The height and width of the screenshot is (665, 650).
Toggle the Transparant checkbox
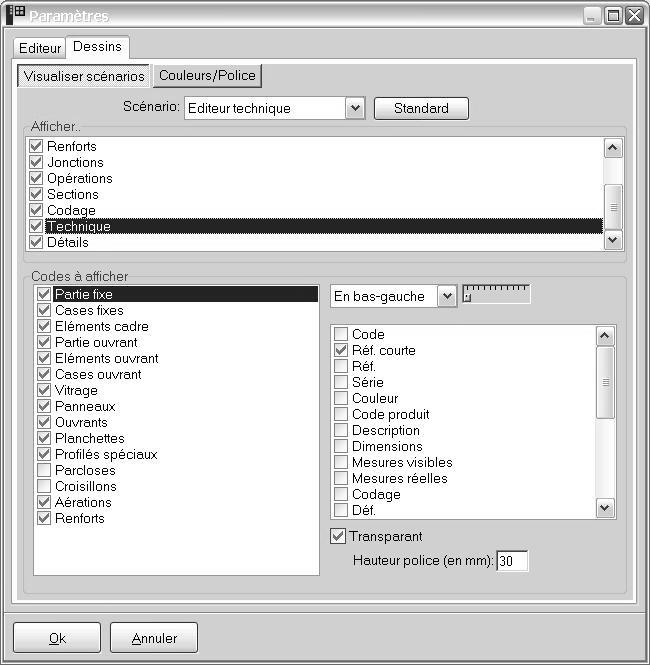click(x=338, y=536)
